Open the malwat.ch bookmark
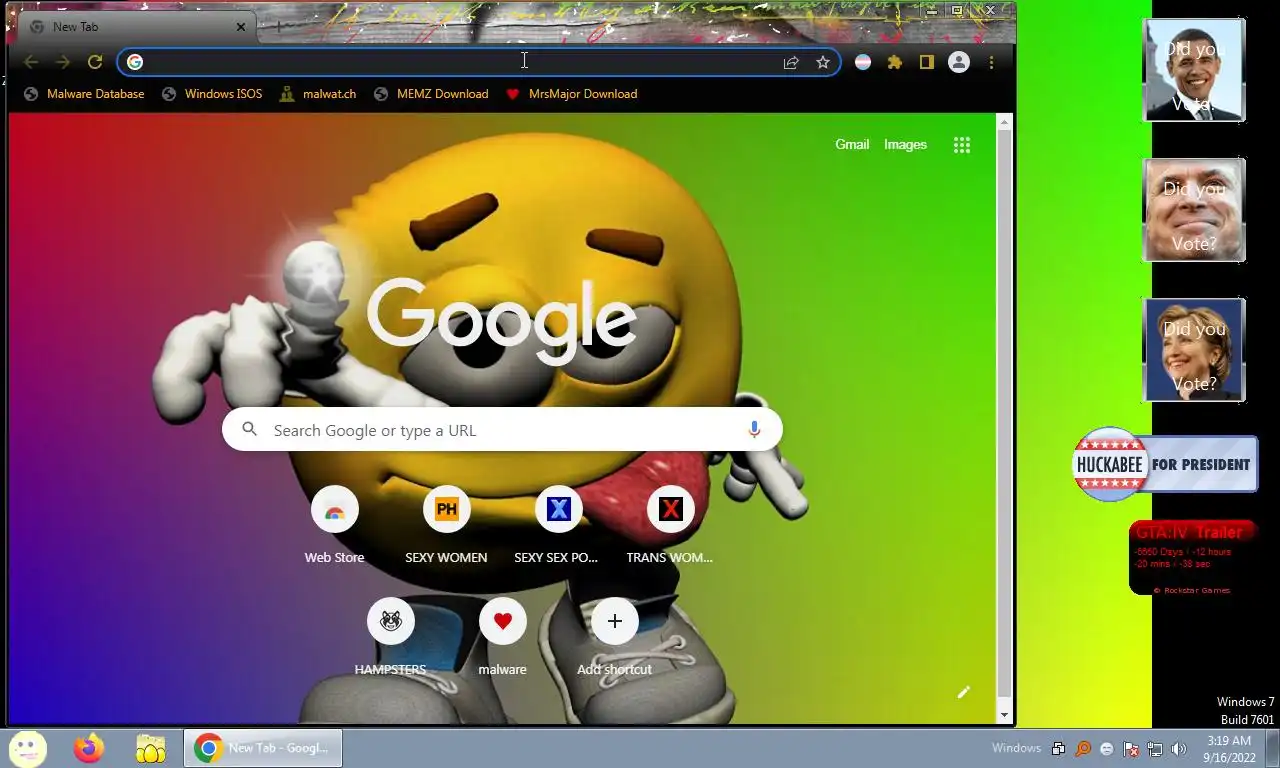Screen dimensions: 1280x768 317,94
